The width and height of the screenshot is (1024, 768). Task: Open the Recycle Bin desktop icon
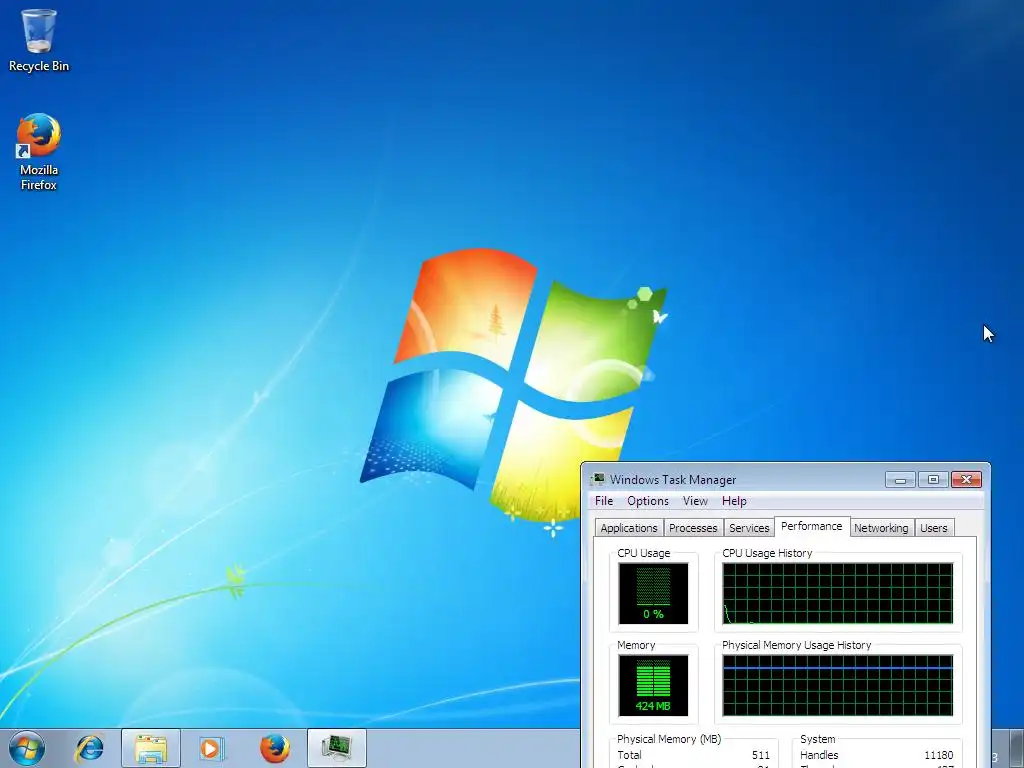(39, 40)
